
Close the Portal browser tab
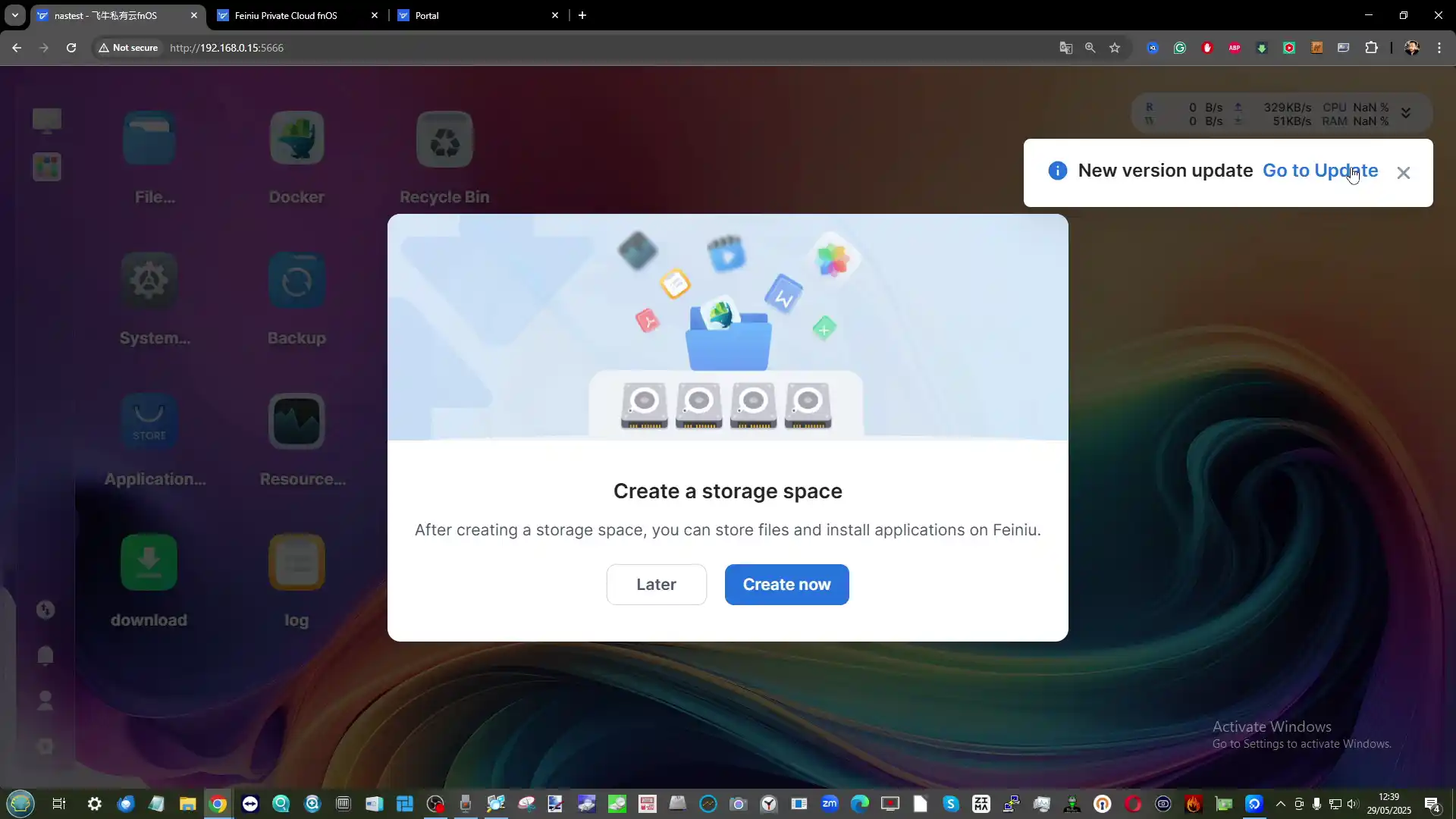point(555,15)
